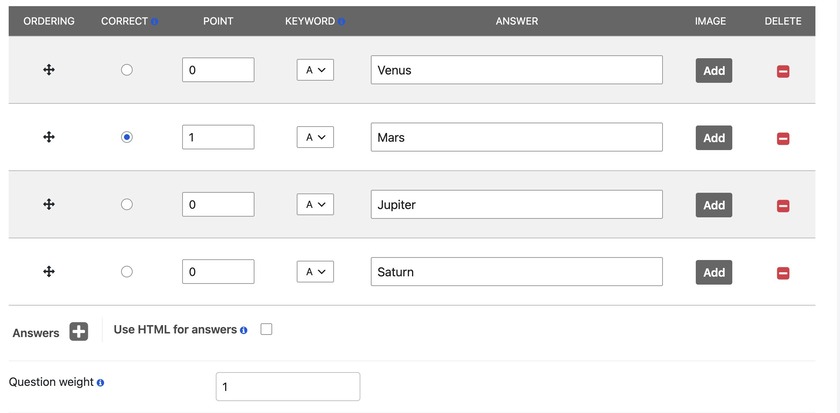Add an image to Venus answer
The width and height of the screenshot is (840, 413).
coord(714,71)
